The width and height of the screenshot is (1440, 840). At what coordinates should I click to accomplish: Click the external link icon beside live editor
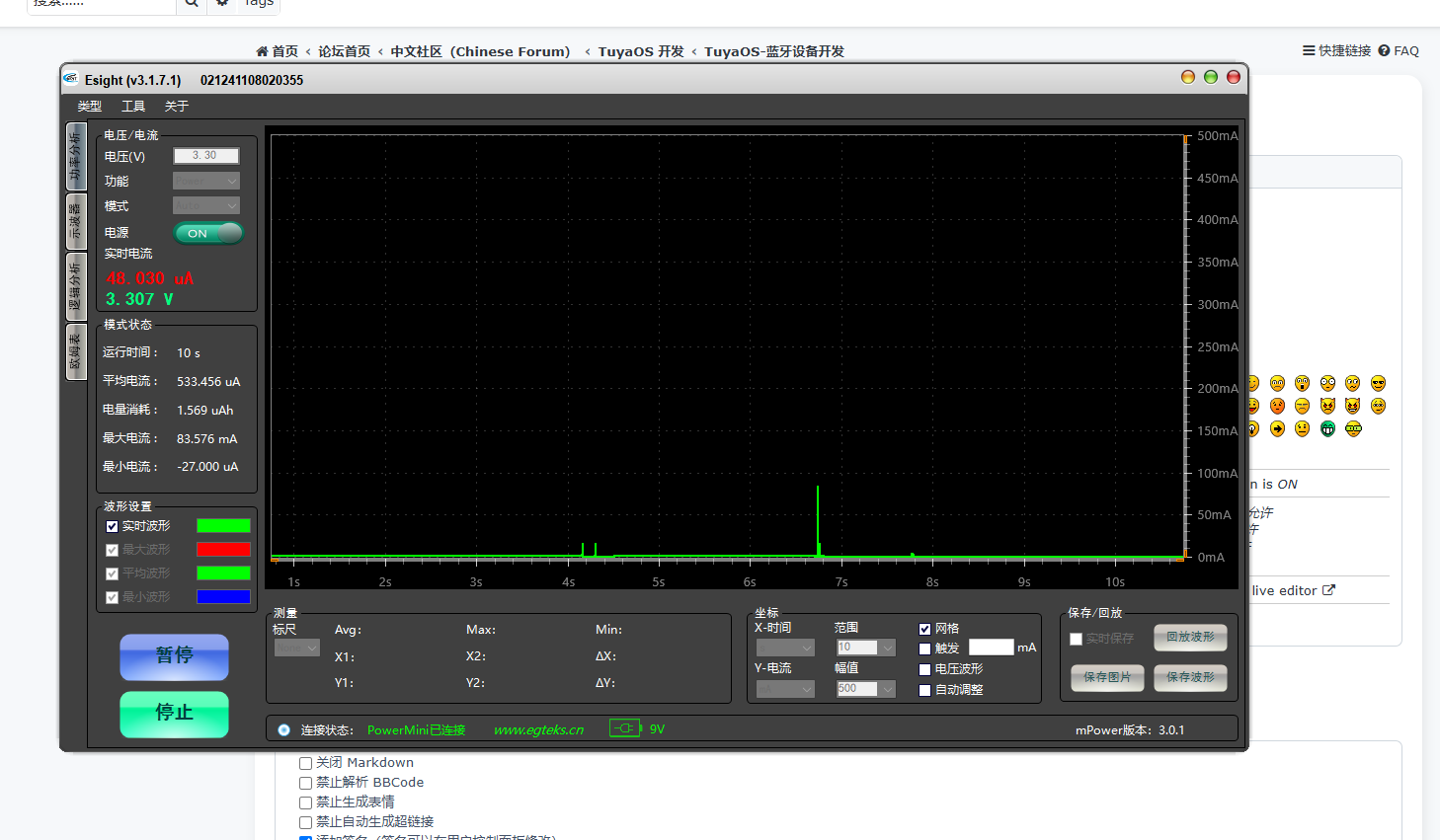coord(1328,590)
